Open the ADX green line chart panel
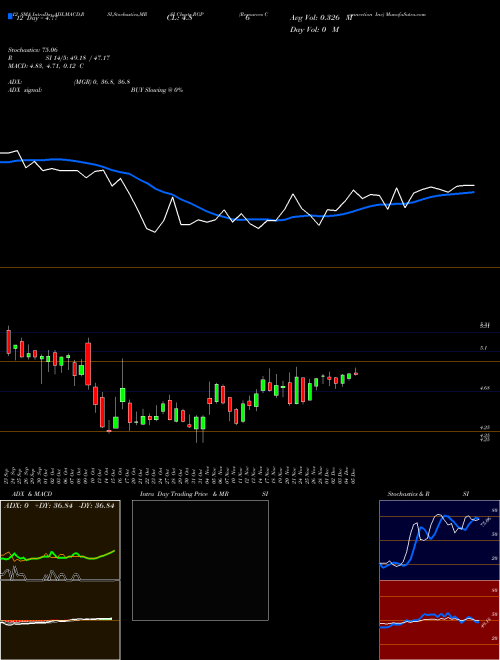The image size is (500, 660). 60,540
